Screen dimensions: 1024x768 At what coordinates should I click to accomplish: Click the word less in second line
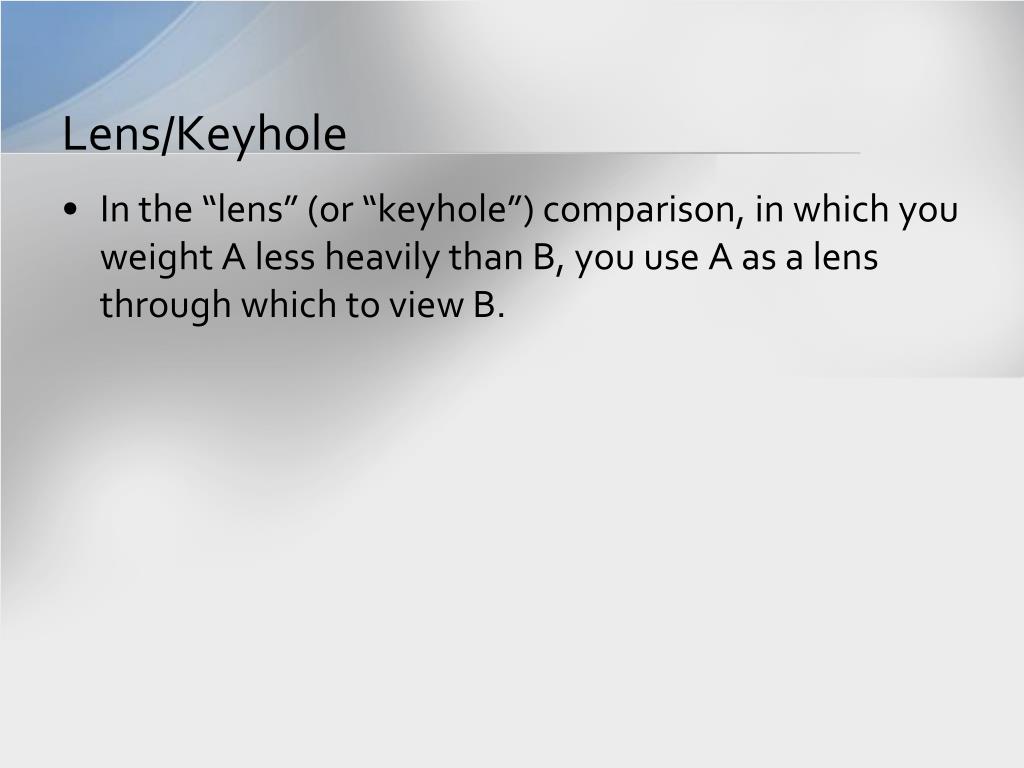(285, 257)
